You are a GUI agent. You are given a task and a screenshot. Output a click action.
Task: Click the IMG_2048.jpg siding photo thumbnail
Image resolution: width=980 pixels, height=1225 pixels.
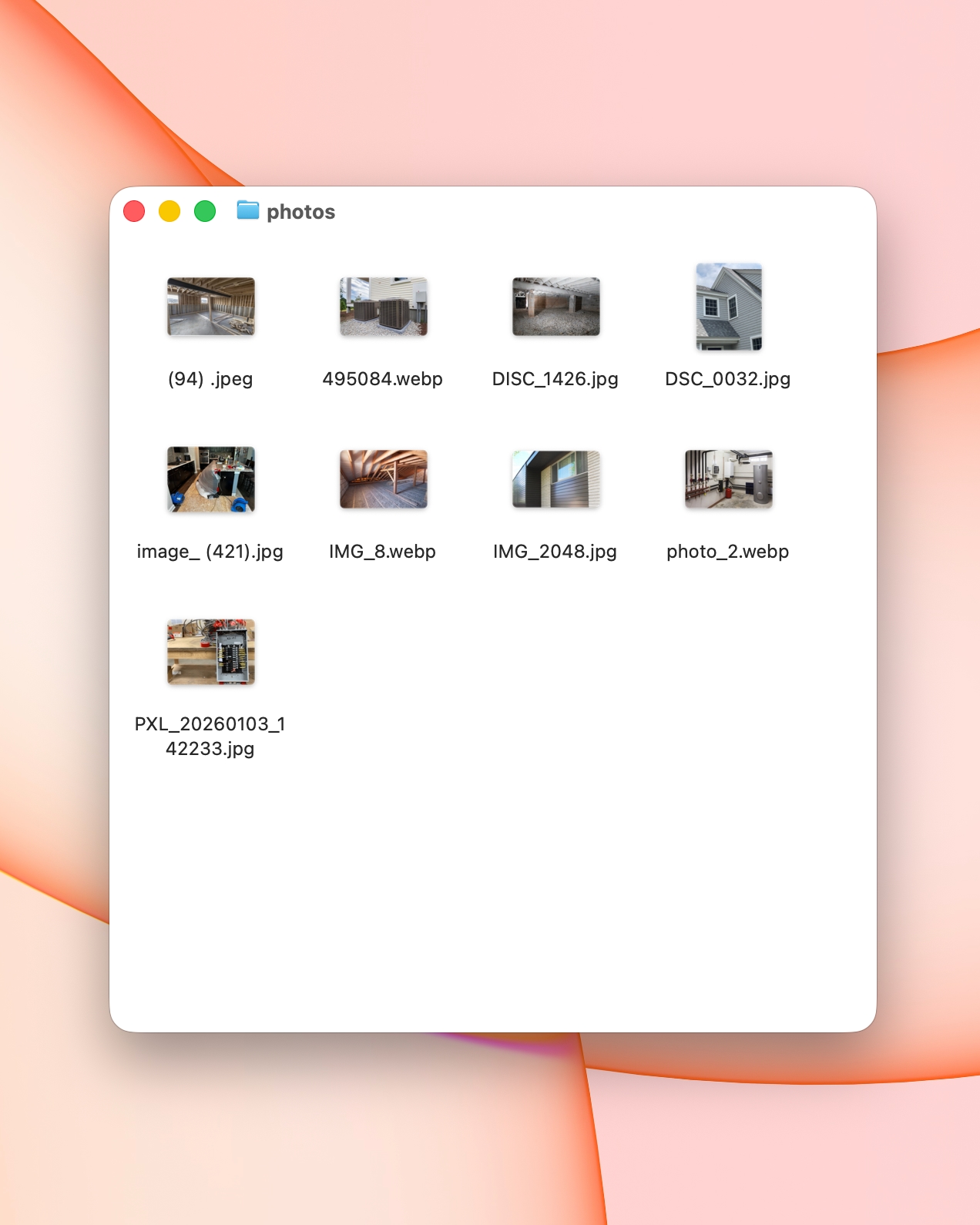(555, 479)
